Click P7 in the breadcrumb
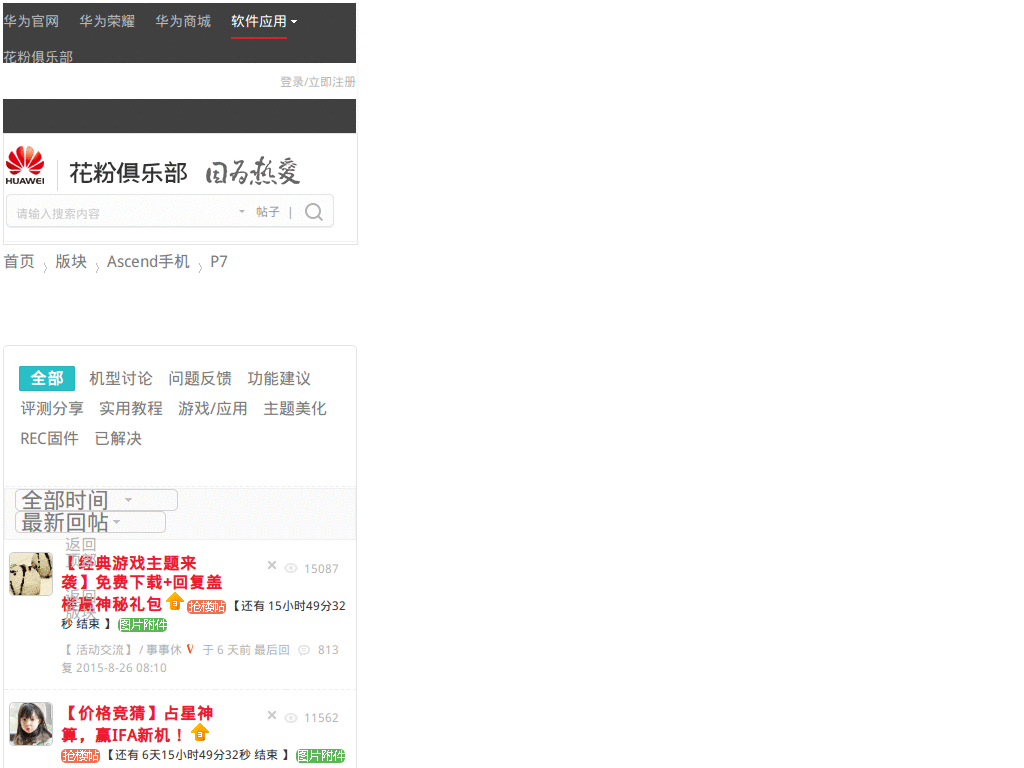This screenshot has height=768, width=1024. pos(219,261)
